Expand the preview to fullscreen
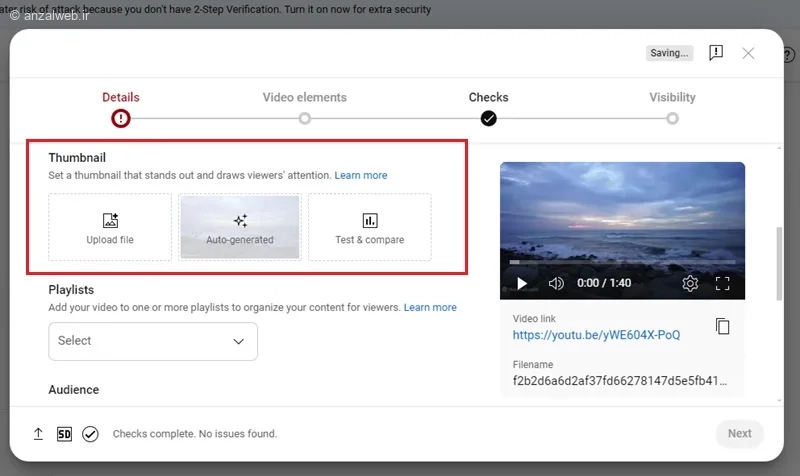Viewport: 800px width, 476px height. (x=722, y=283)
